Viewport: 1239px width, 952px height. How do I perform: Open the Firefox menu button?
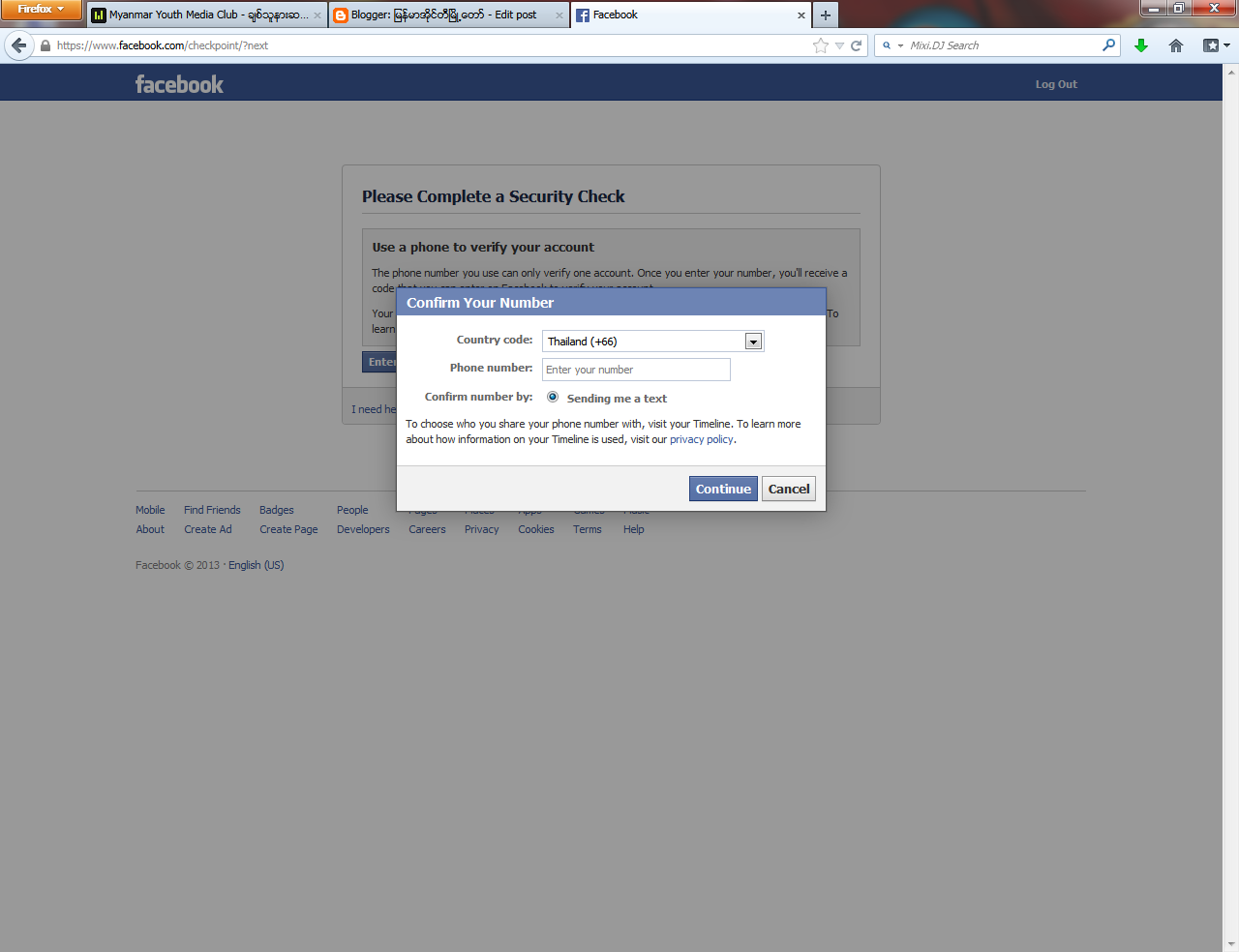(41, 10)
